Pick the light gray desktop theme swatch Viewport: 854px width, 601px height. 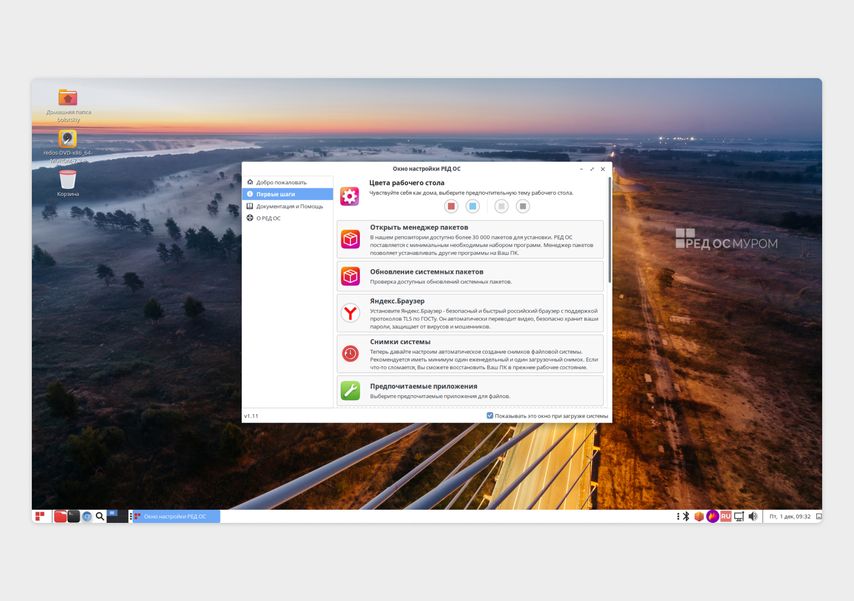point(502,206)
